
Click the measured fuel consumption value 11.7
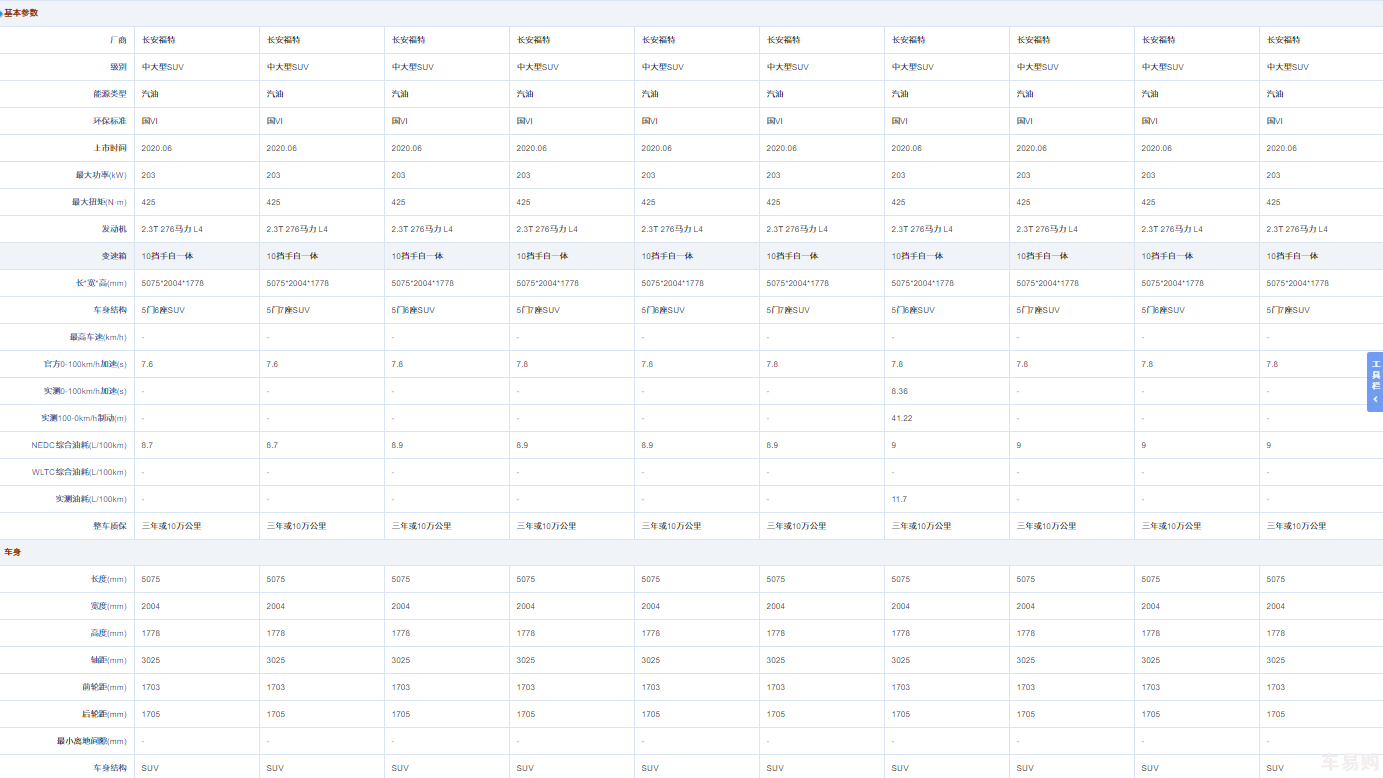point(899,499)
